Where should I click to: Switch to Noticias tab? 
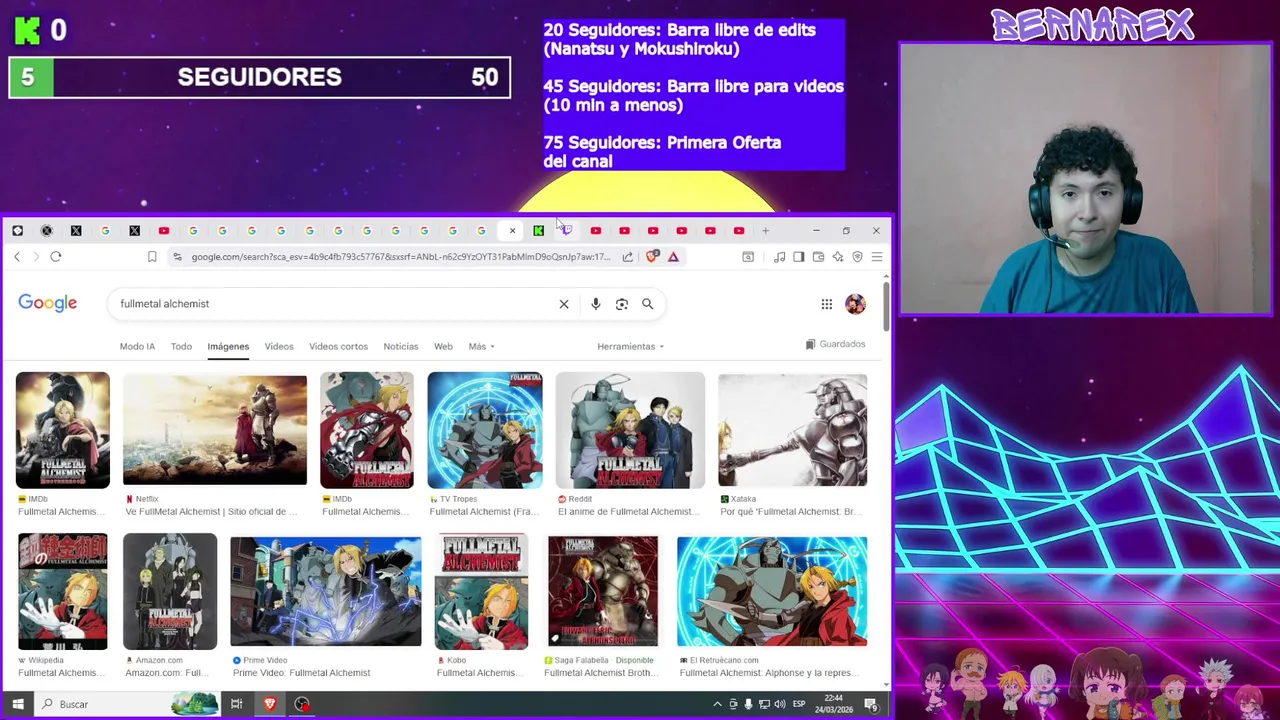[x=401, y=347]
